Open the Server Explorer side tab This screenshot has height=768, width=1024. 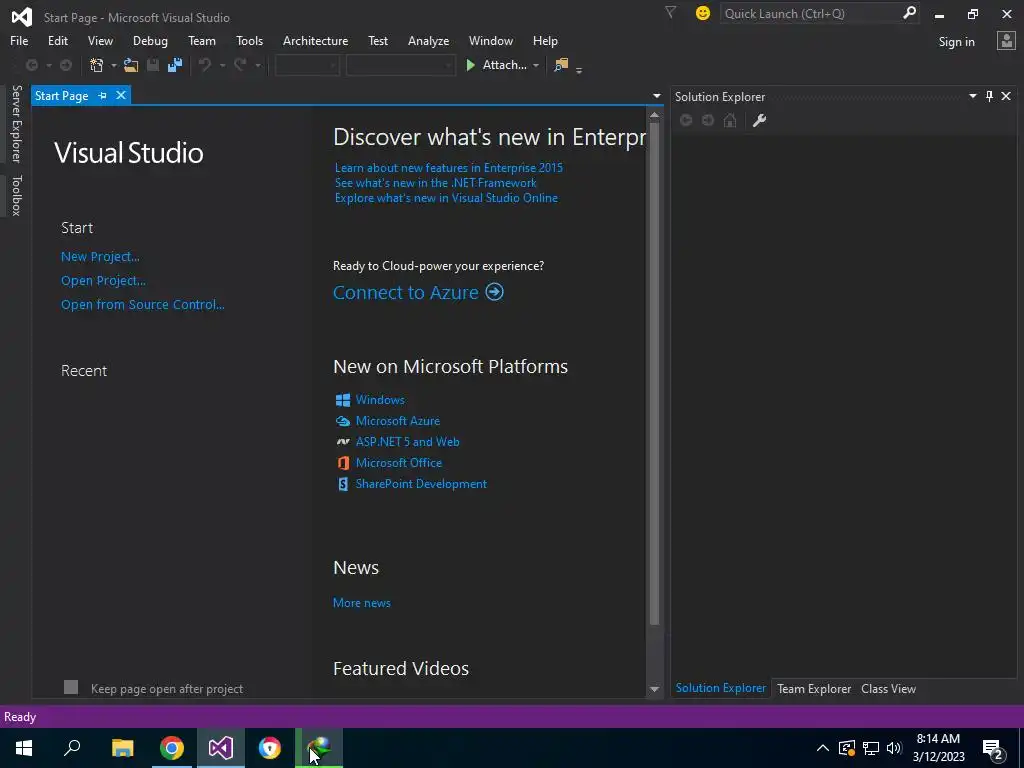coord(16,123)
